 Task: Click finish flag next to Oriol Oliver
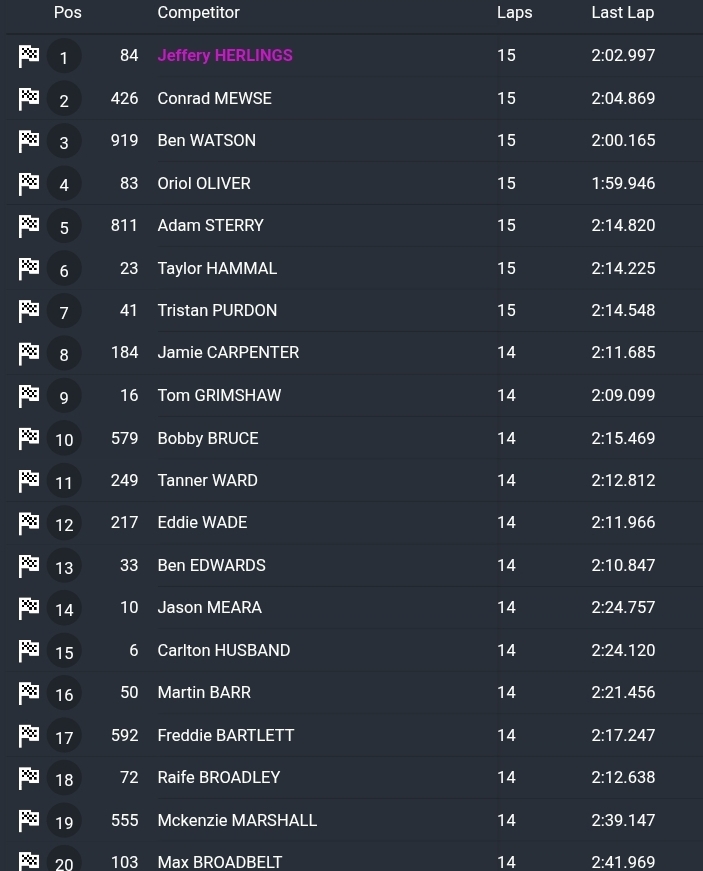(29, 184)
